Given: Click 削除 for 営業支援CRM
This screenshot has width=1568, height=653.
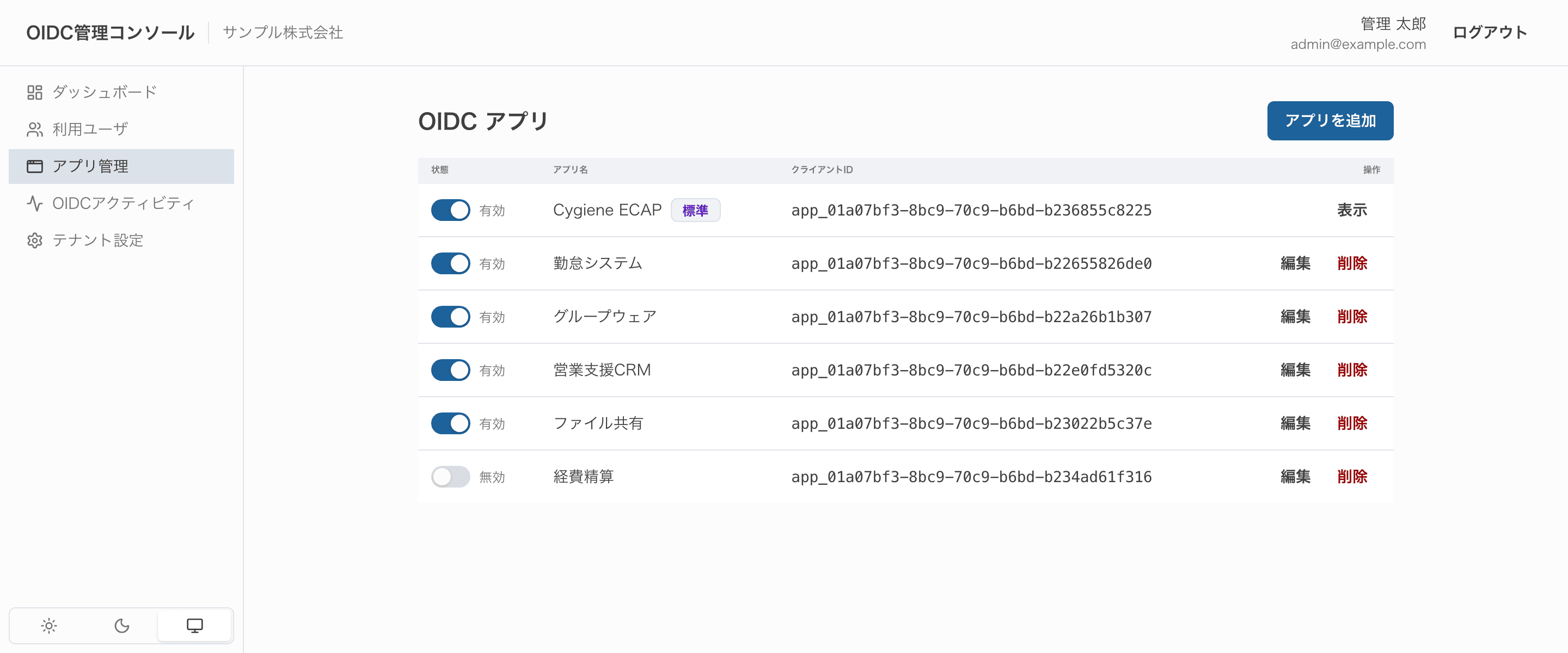Looking at the screenshot, I should pos(1352,370).
